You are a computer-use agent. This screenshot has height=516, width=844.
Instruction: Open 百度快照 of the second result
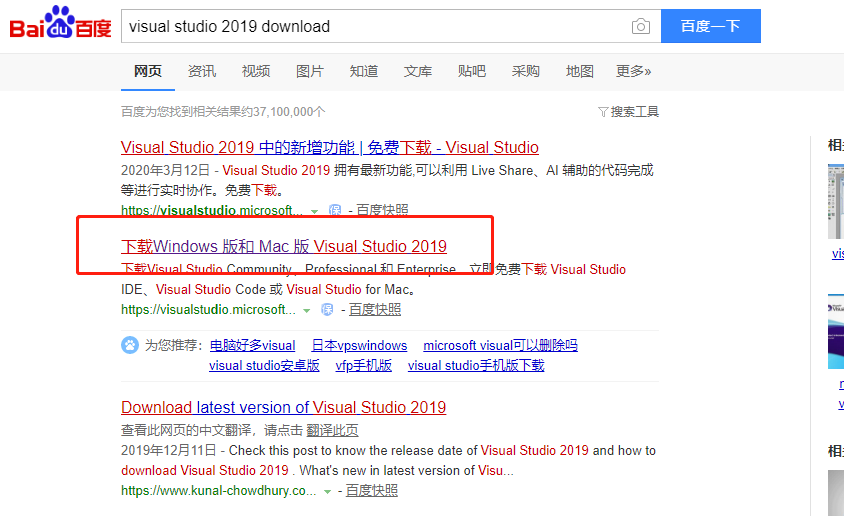pyautogui.click(x=375, y=309)
